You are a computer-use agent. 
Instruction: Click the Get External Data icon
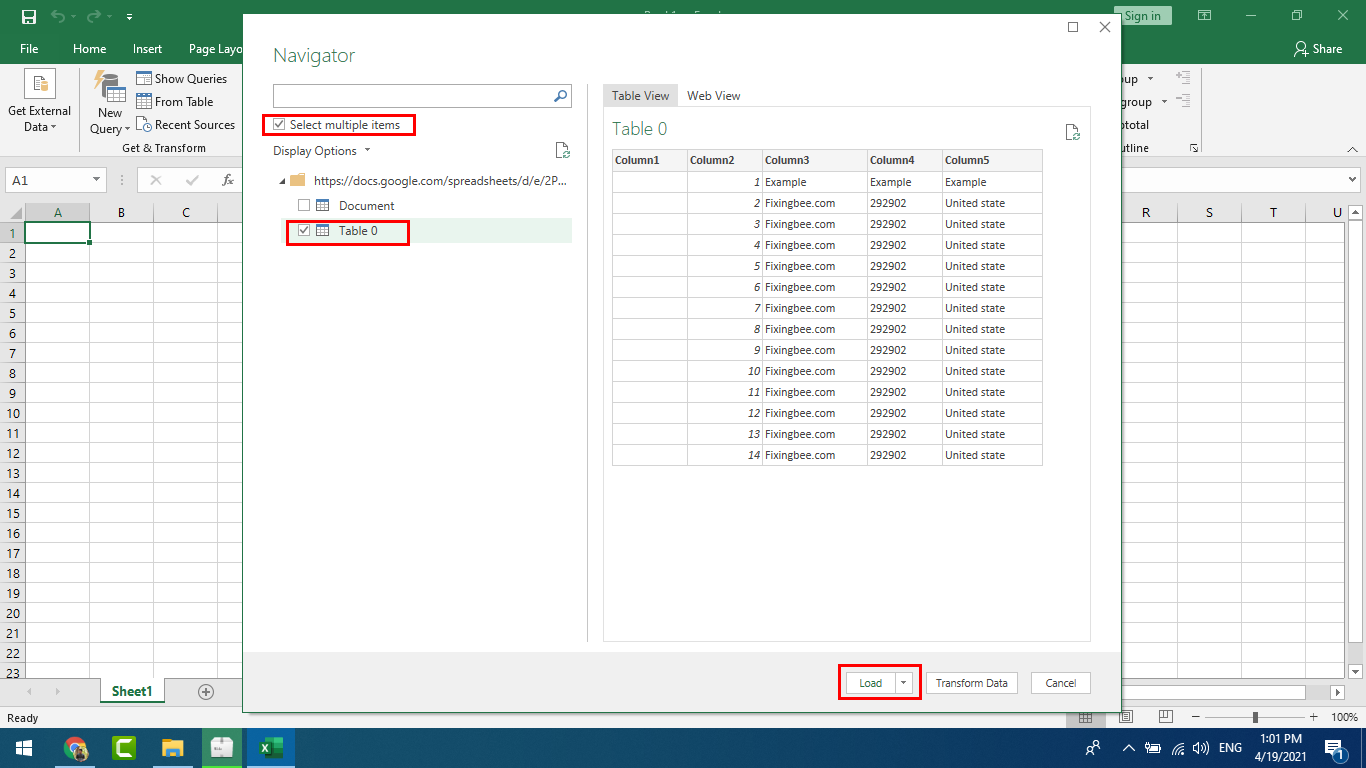[40, 85]
